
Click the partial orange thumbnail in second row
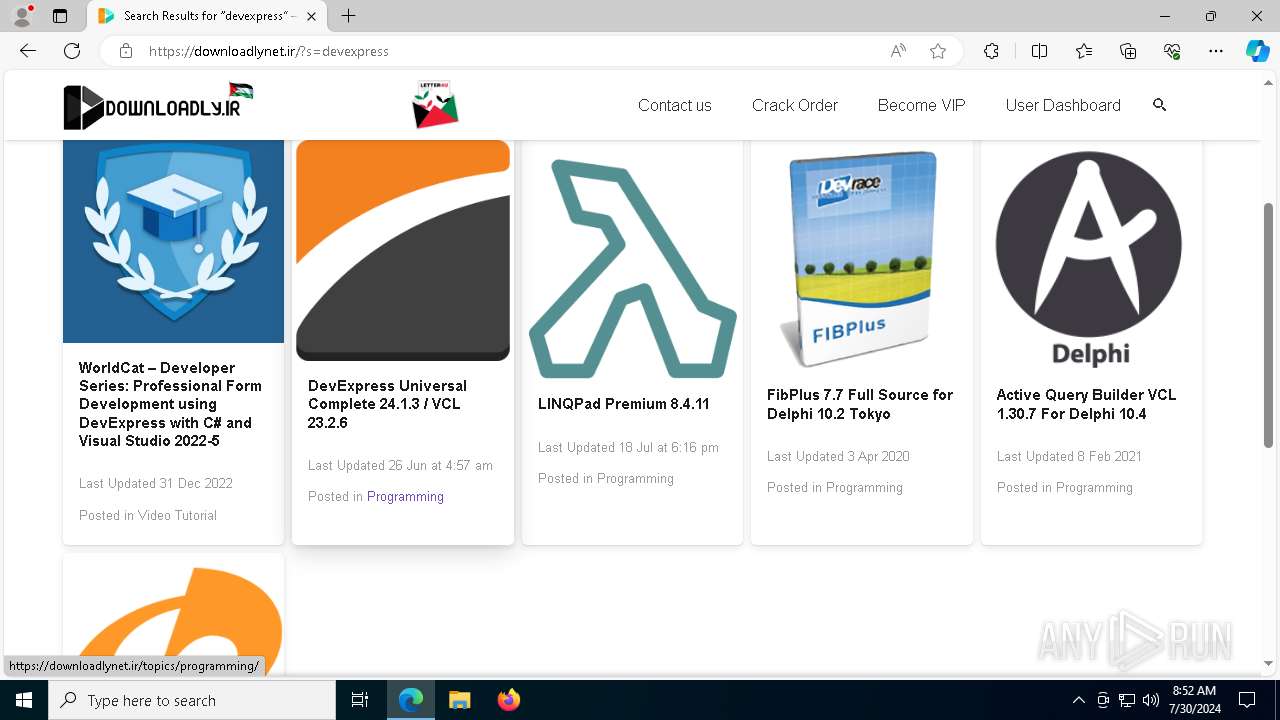pos(173,616)
